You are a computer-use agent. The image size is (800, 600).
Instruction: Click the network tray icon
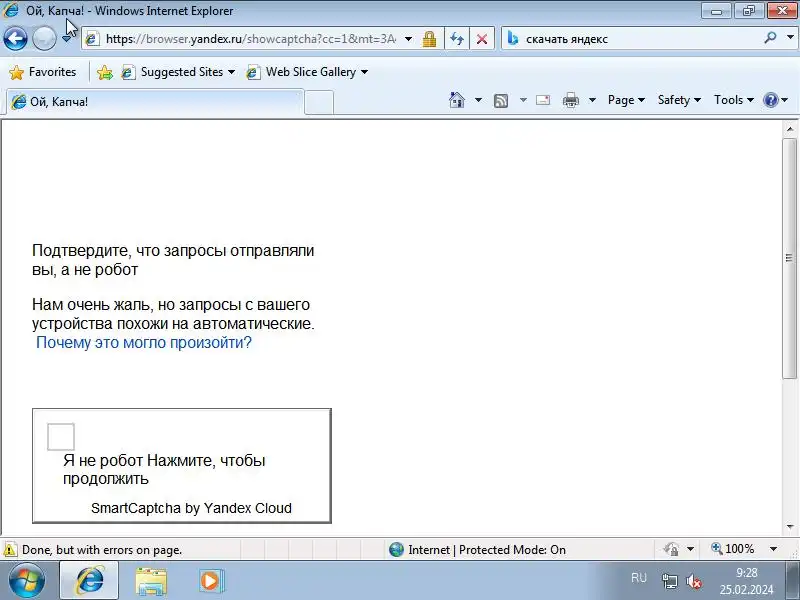point(669,581)
